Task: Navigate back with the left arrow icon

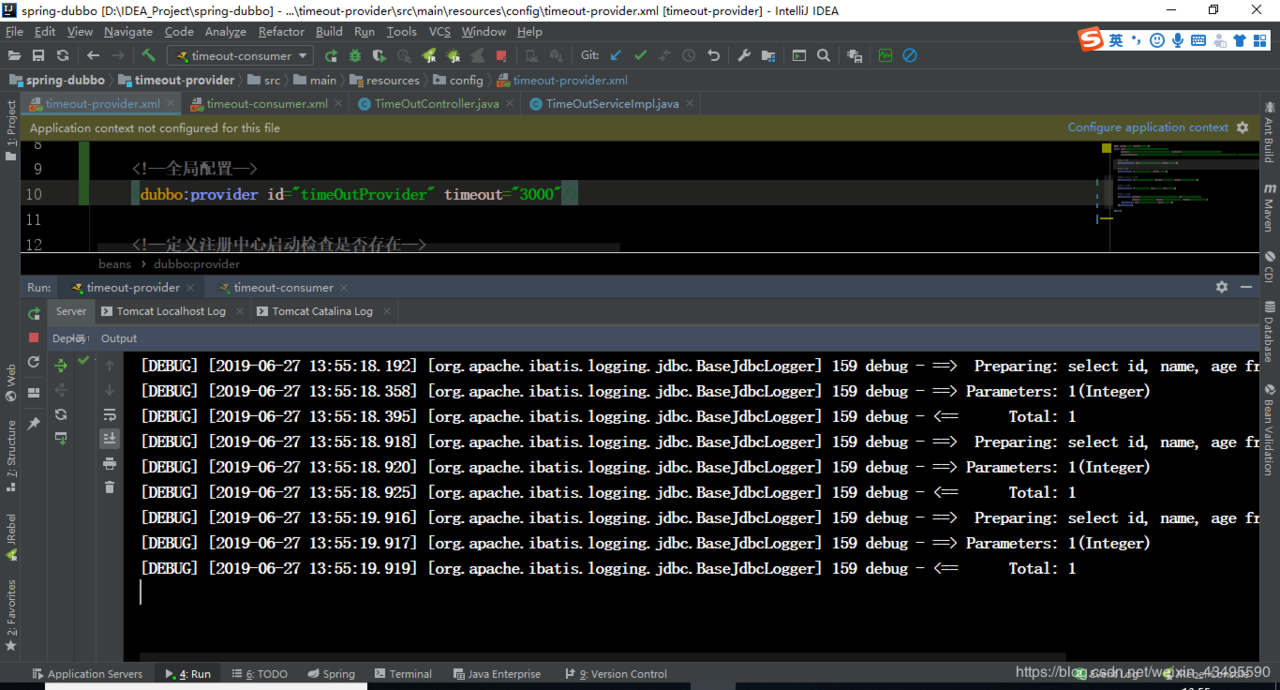Action: pos(93,56)
